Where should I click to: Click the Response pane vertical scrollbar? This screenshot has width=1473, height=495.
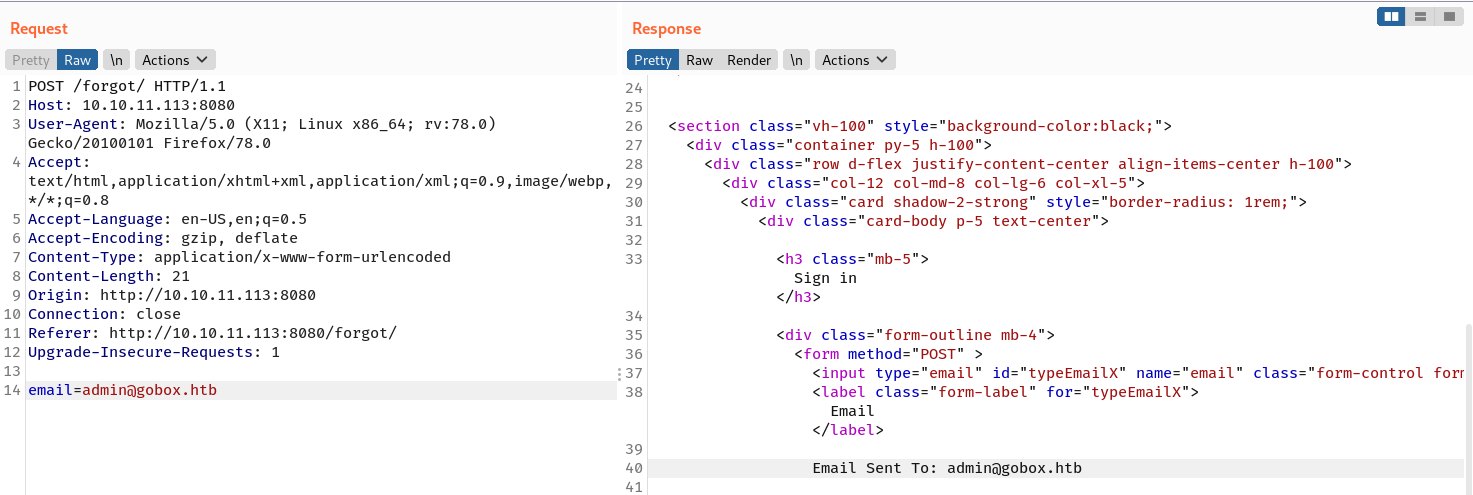(1467, 400)
